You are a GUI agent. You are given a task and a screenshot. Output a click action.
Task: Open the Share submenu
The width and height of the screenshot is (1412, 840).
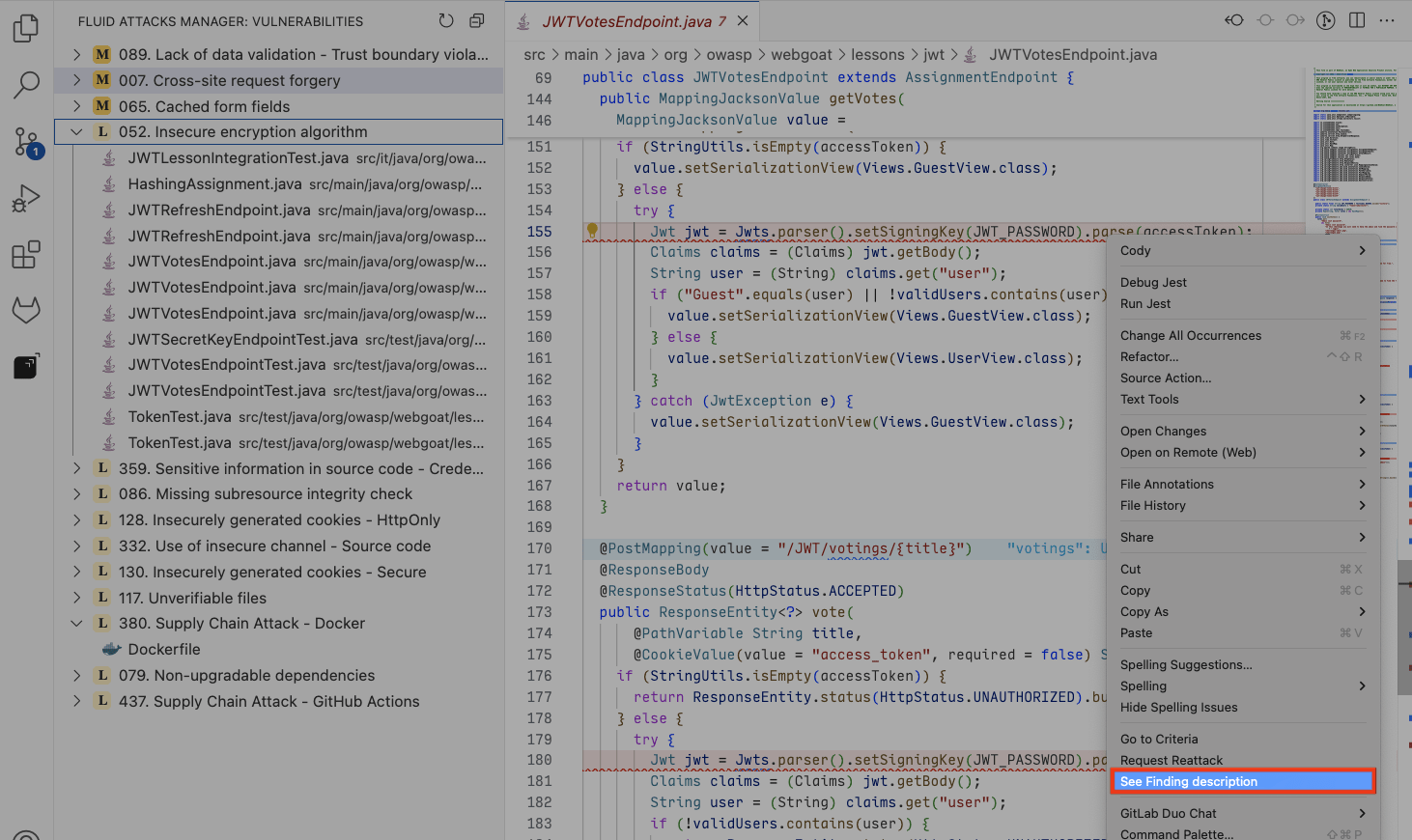[1243, 537]
